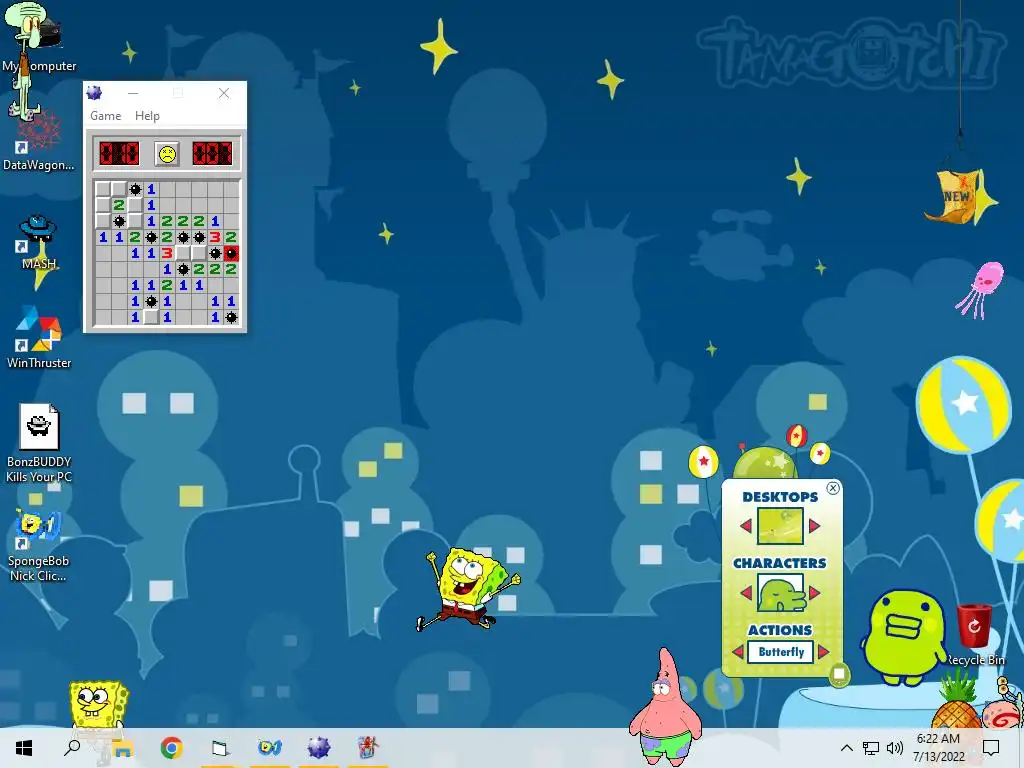Show next character in Tamagotchi panel
The image size is (1024, 768).
pos(814,593)
